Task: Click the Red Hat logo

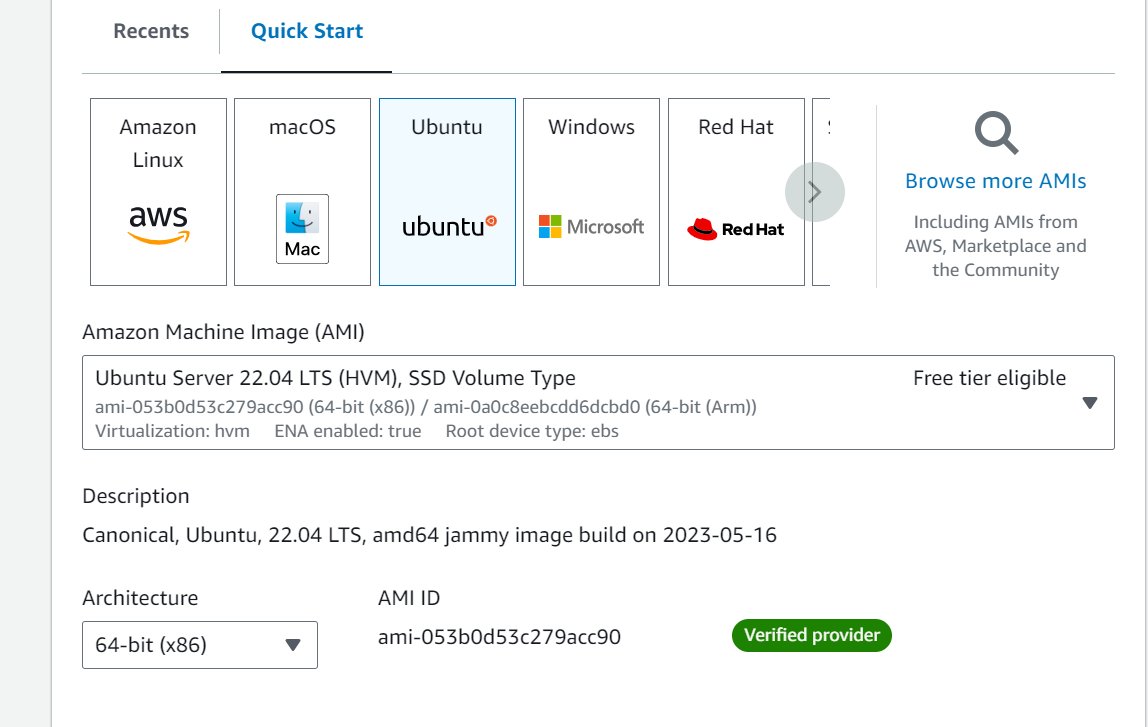Action: [x=736, y=229]
